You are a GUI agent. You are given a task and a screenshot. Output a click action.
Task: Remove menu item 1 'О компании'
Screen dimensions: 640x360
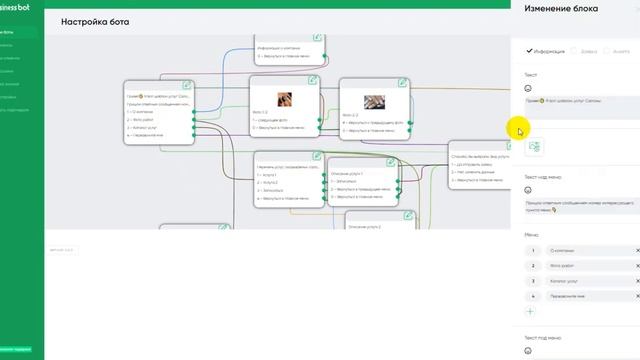[x=638, y=250]
